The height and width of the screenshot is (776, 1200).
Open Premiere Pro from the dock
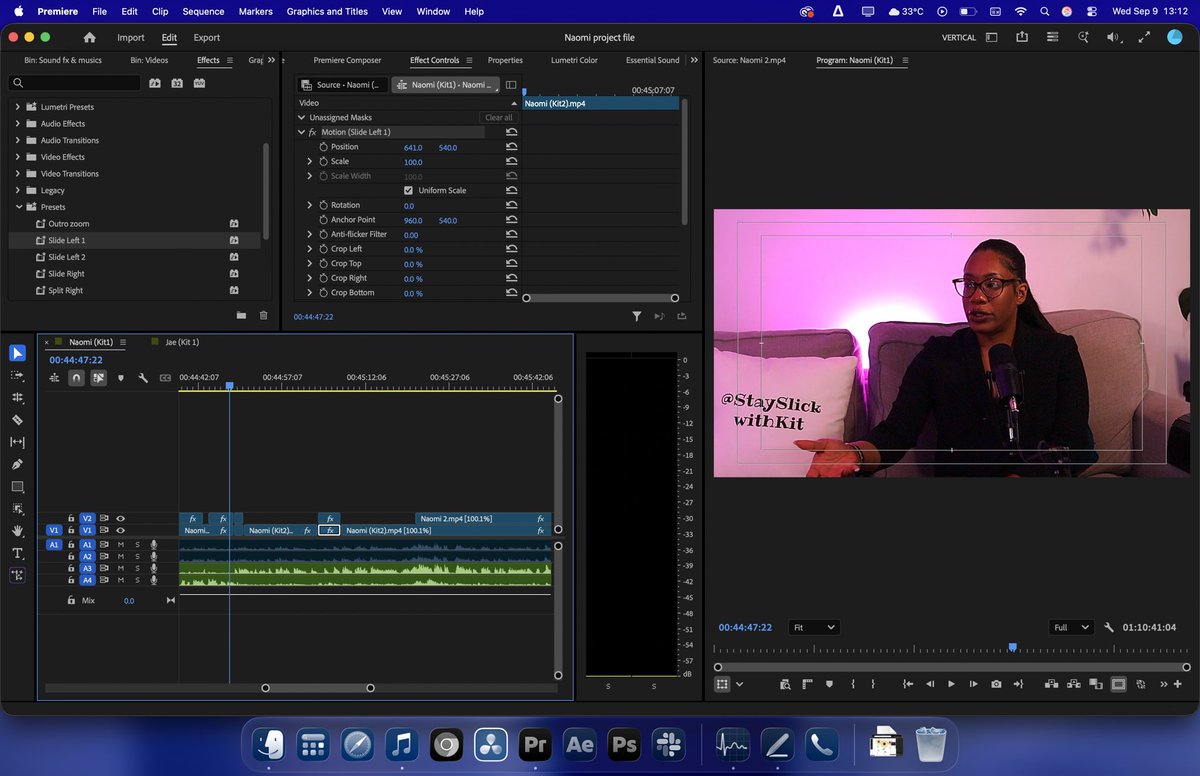pyautogui.click(x=535, y=744)
